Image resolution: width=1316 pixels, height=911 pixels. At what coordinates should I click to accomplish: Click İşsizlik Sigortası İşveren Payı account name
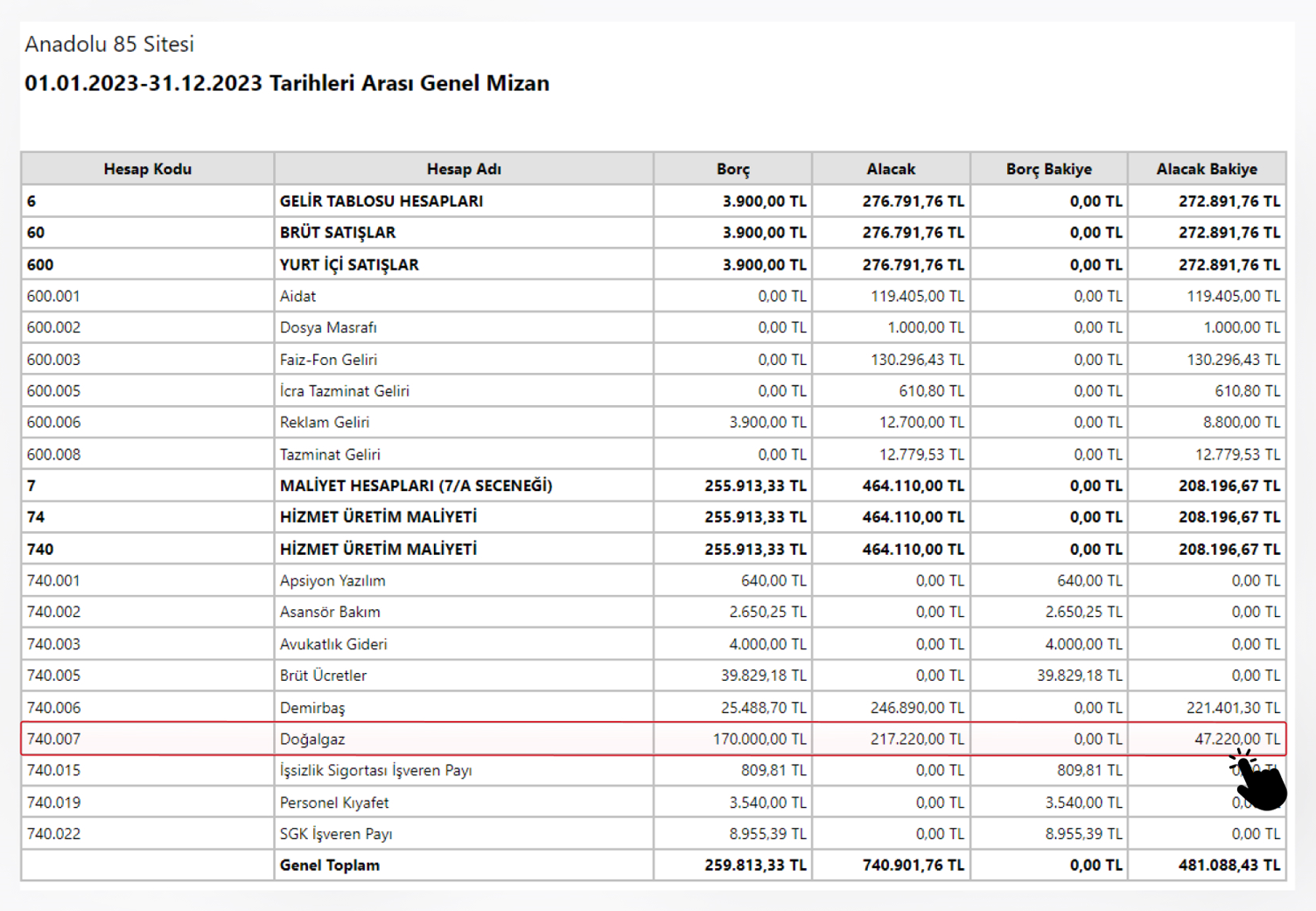click(376, 771)
